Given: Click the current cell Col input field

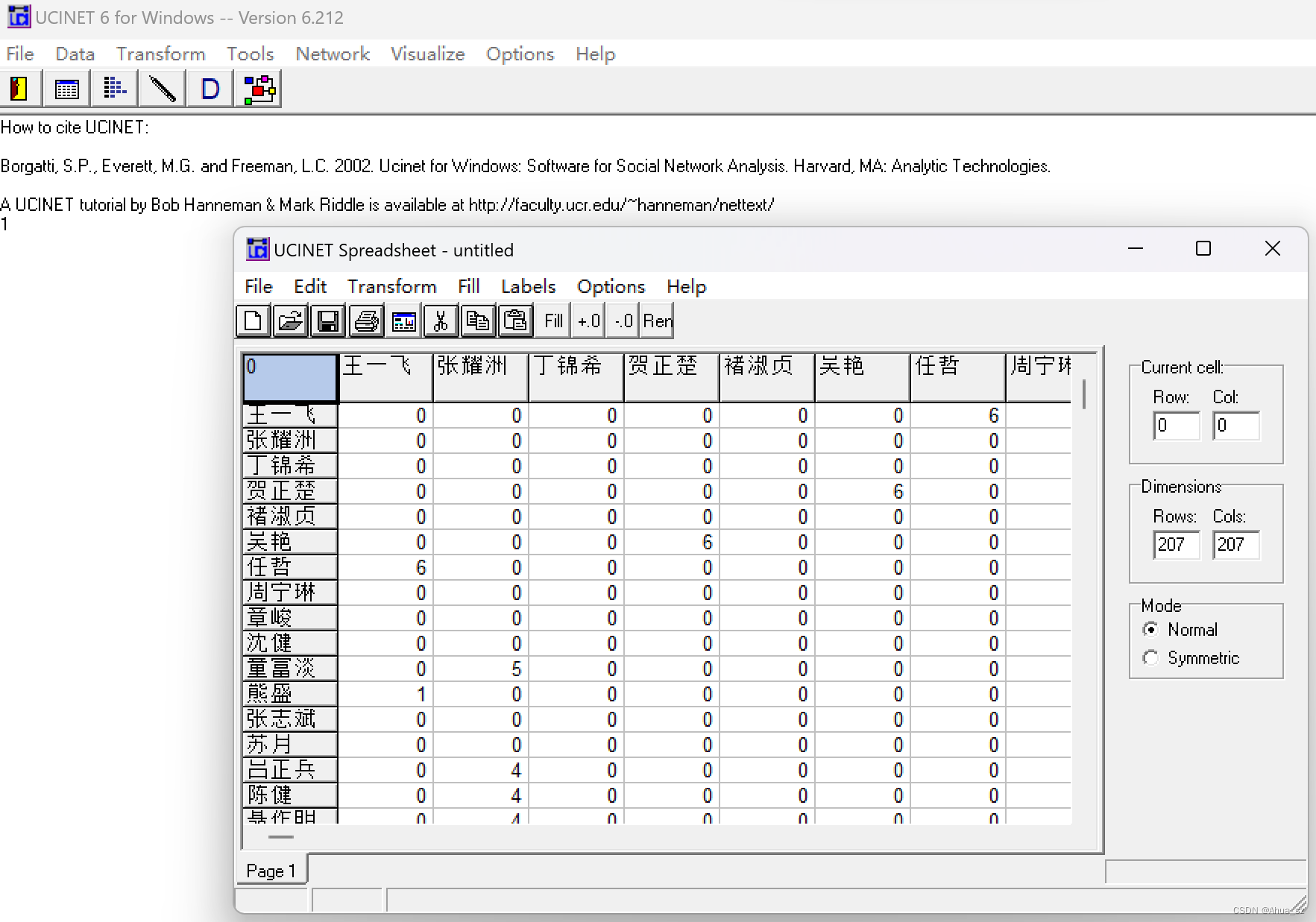Looking at the screenshot, I should click(1235, 426).
